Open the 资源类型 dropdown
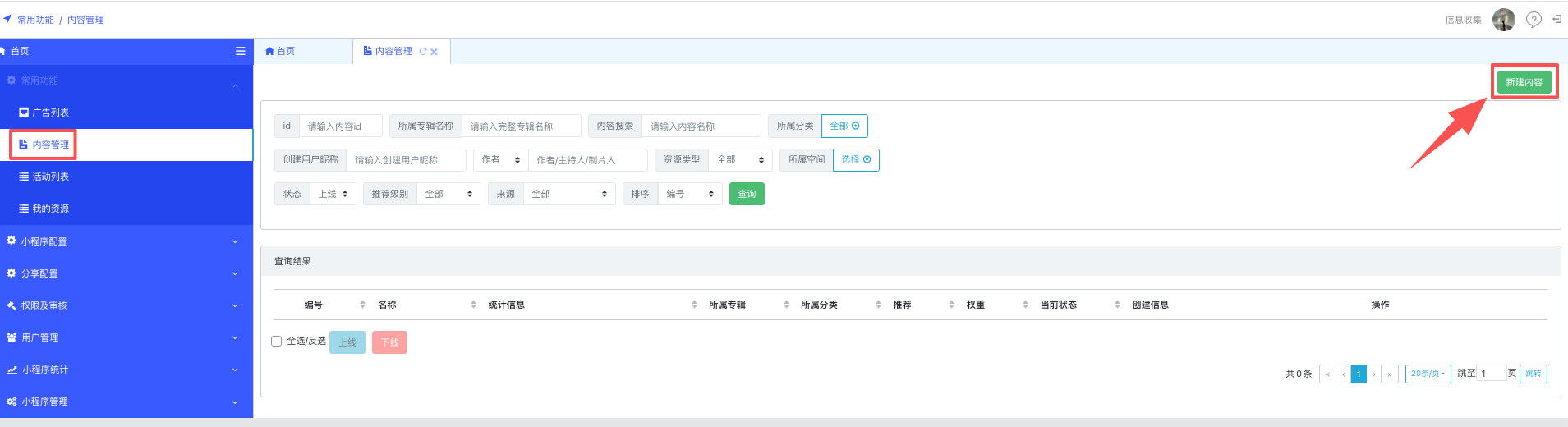Screen dimensions: 1568x427 740,159
